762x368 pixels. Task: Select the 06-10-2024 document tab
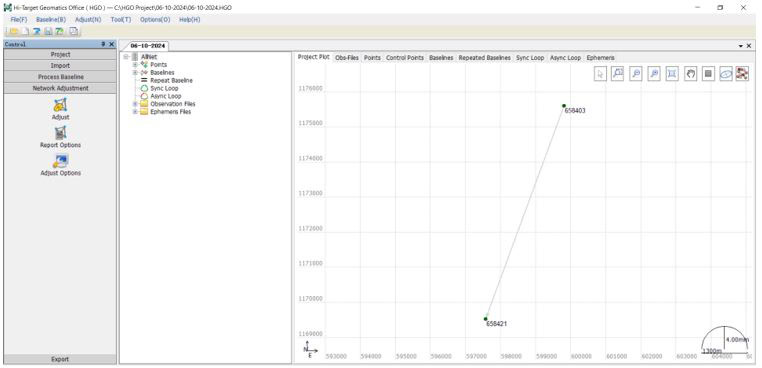tap(148, 46)
